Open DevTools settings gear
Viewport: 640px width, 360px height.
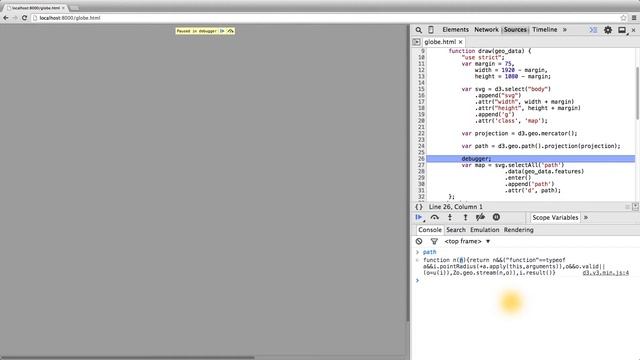pyautogui.click(x=608, y=30)
